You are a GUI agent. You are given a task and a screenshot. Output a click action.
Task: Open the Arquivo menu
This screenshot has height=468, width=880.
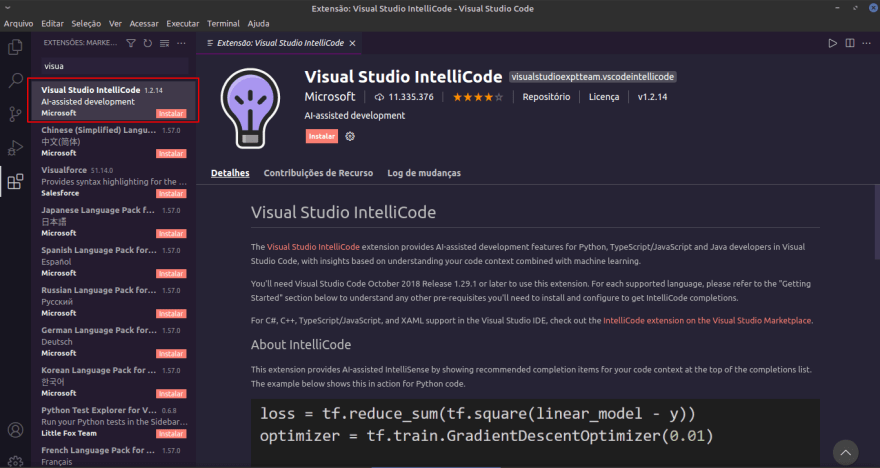[x=19, y=24]
